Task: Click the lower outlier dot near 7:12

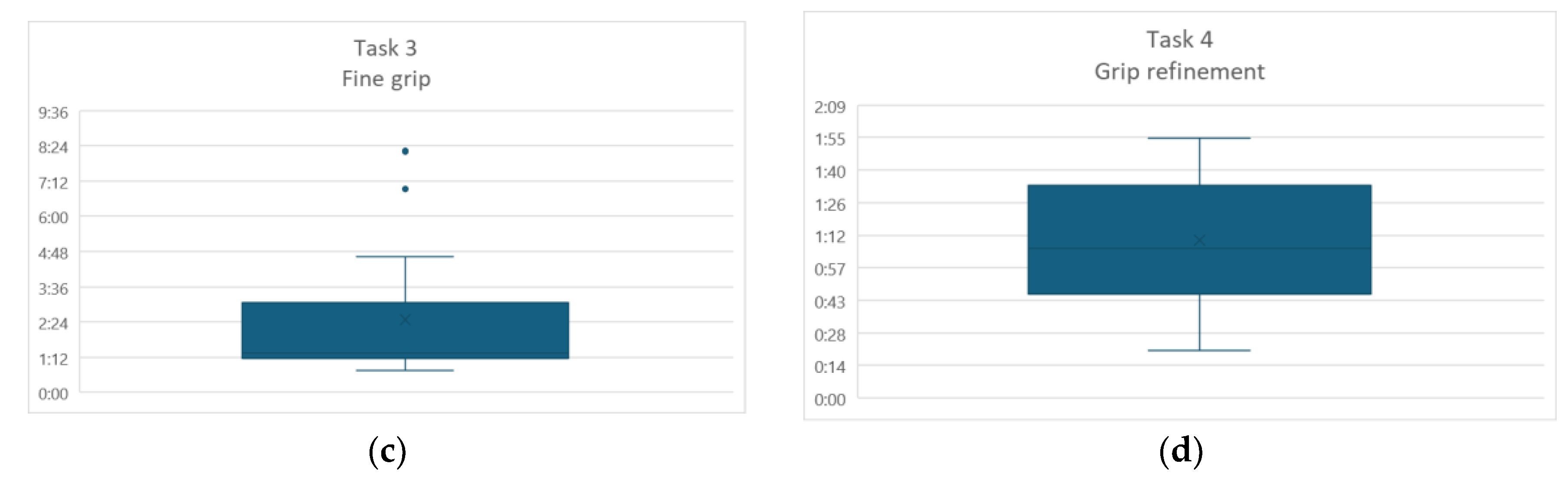Action: (405, 189)
